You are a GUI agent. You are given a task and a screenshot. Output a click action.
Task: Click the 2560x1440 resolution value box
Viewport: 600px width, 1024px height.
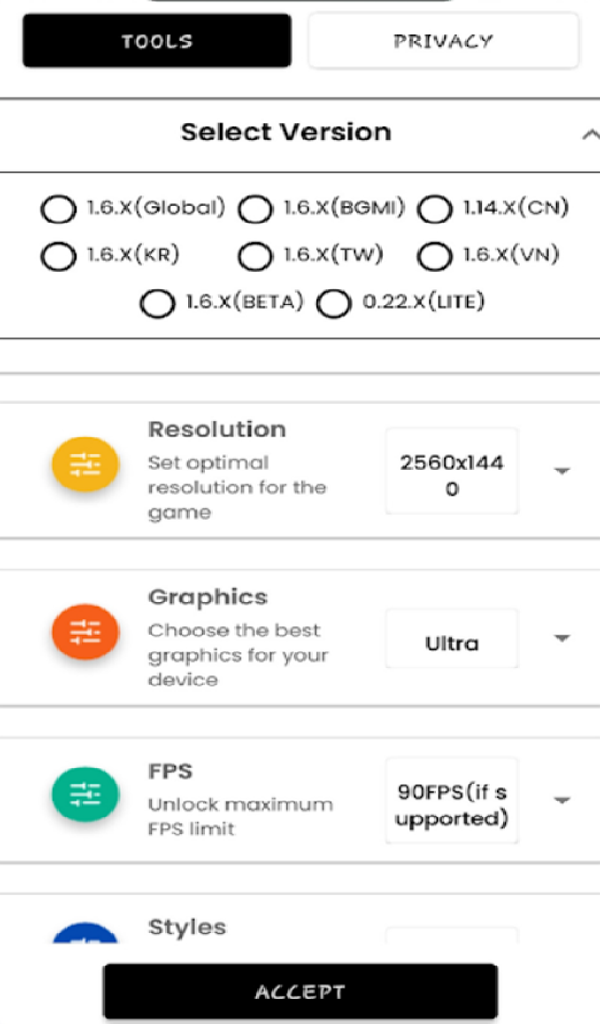(x=452, y=471)
